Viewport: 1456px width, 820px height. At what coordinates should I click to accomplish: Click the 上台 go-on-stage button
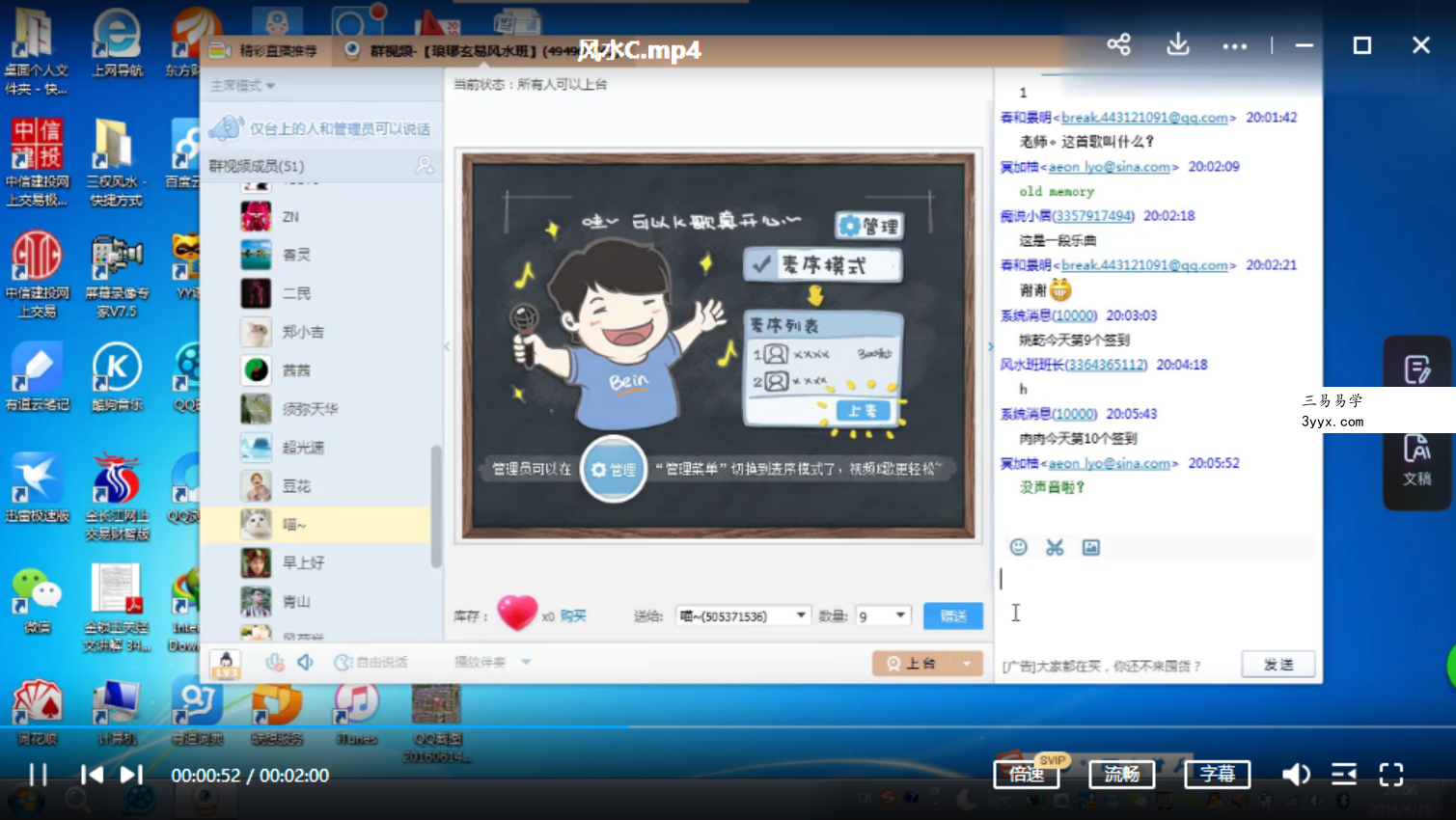click(913, 663)
